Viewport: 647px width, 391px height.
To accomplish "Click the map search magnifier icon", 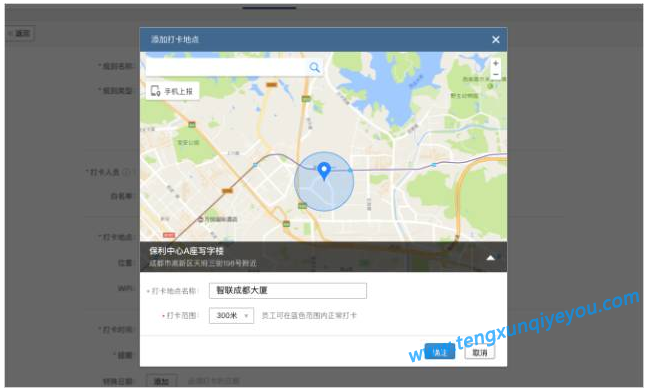I will coord(314,67).
